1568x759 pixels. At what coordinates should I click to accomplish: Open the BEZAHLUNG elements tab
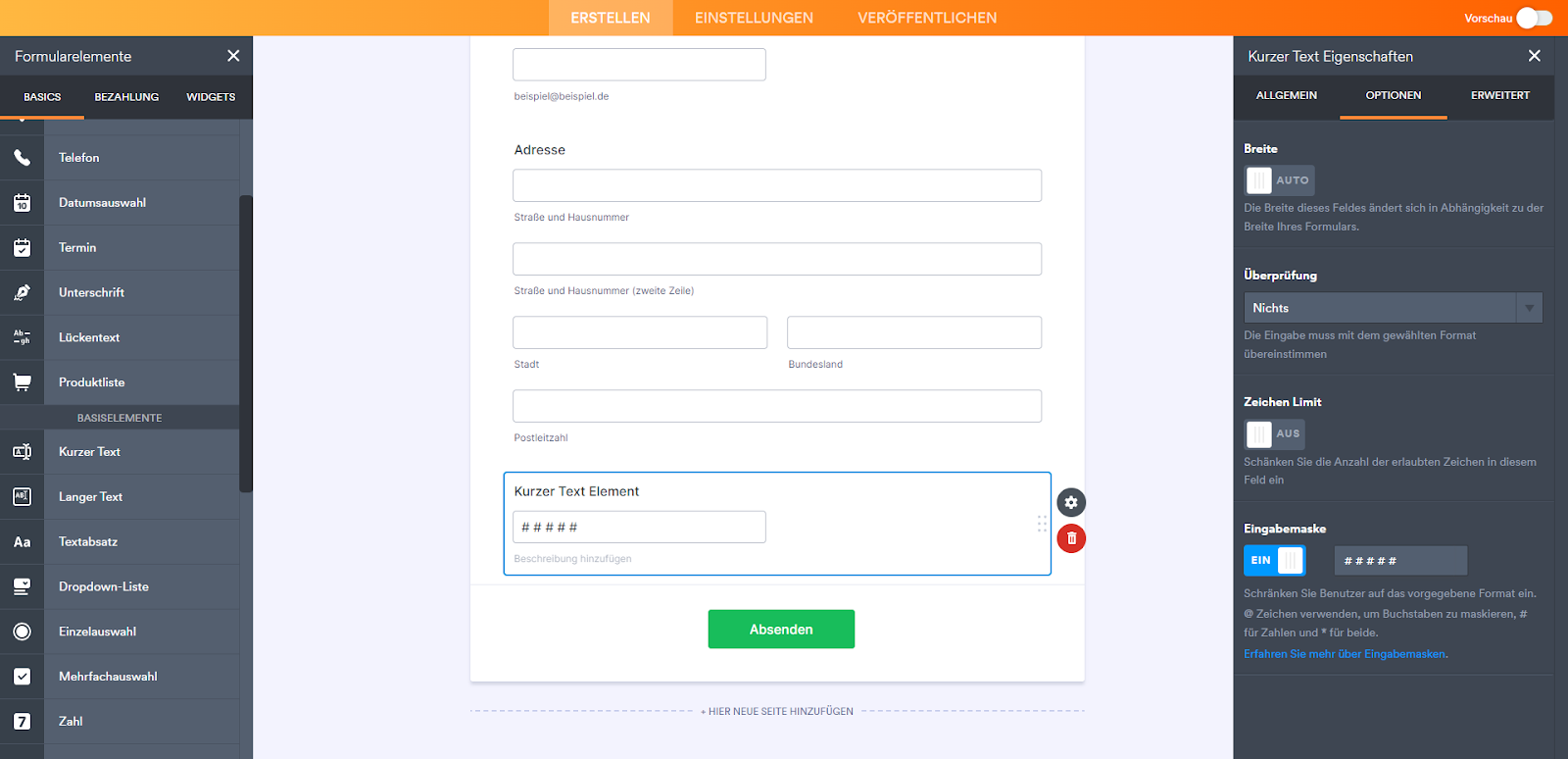click(126, 97)
